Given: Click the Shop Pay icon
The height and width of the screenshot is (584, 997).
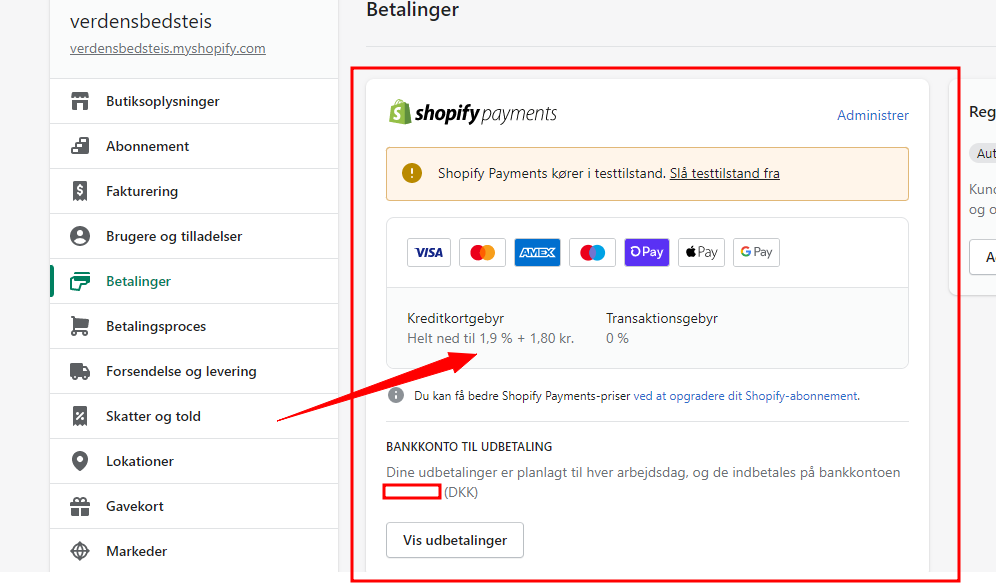Looking at the screenshot, I should [647, 253].
